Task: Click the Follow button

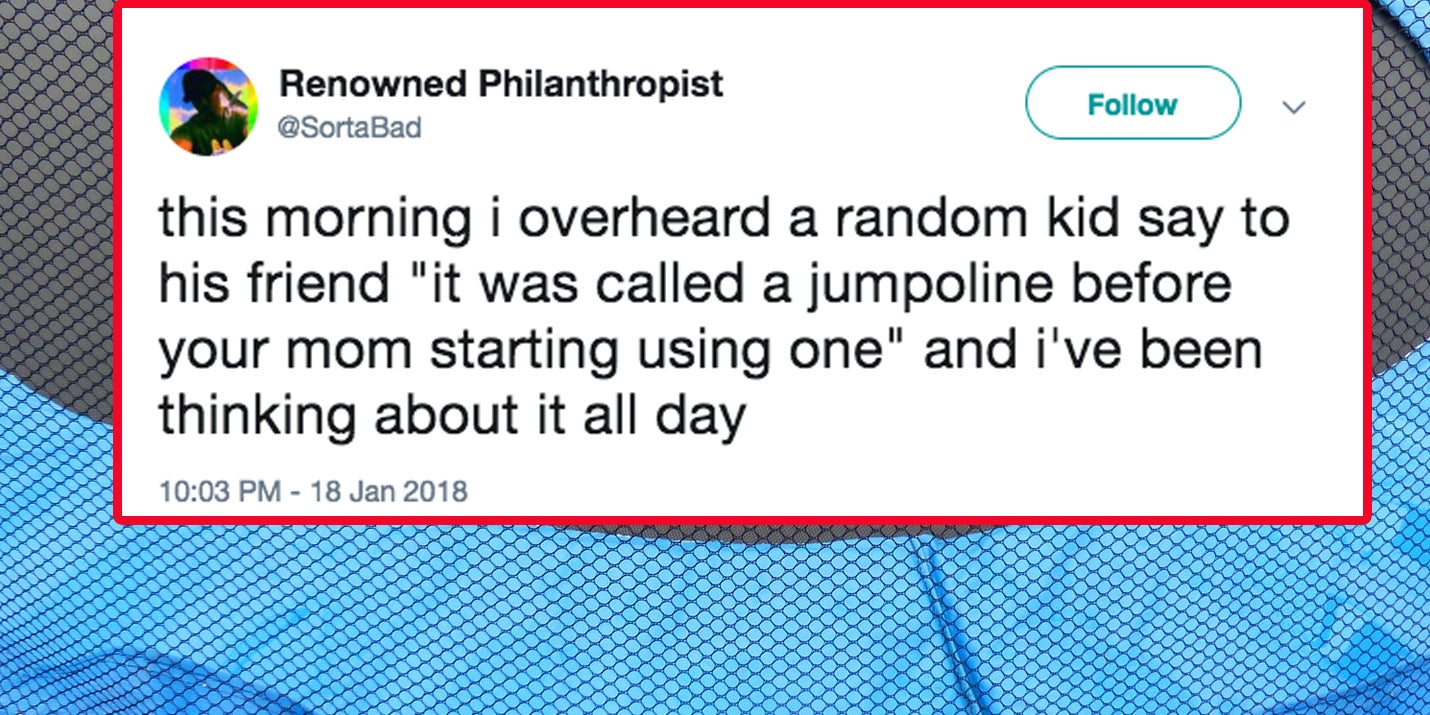Action: (x=1132, y=103)
